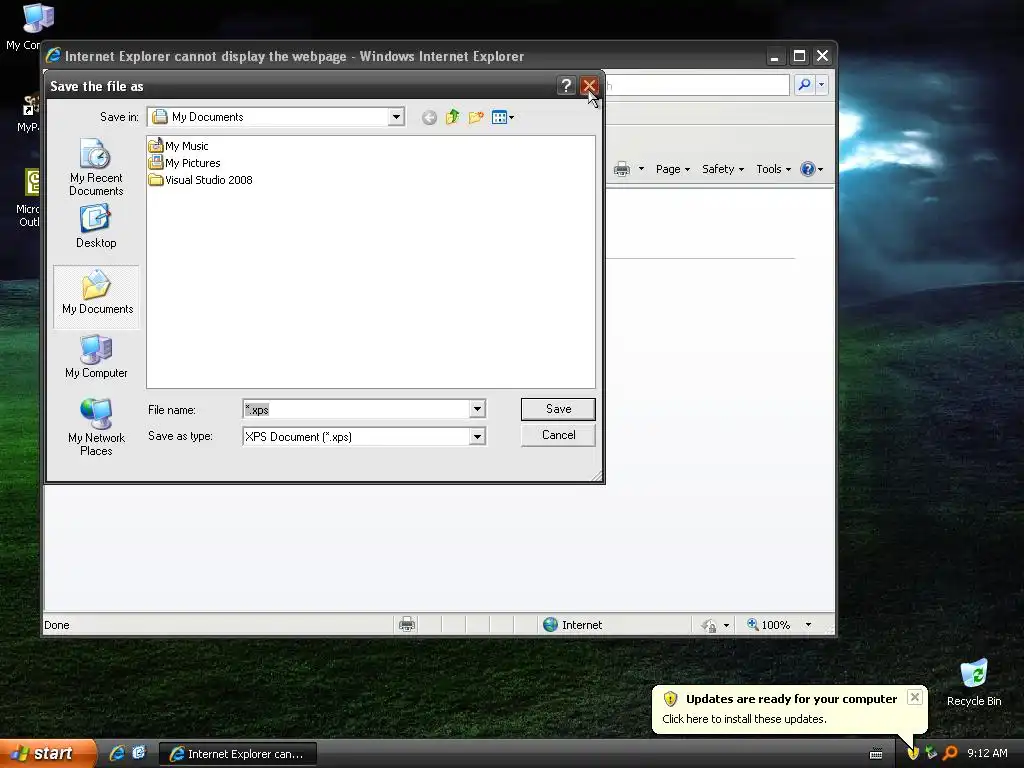
Task: Expand the File name dropdown arrow
Action: (477, 409)
